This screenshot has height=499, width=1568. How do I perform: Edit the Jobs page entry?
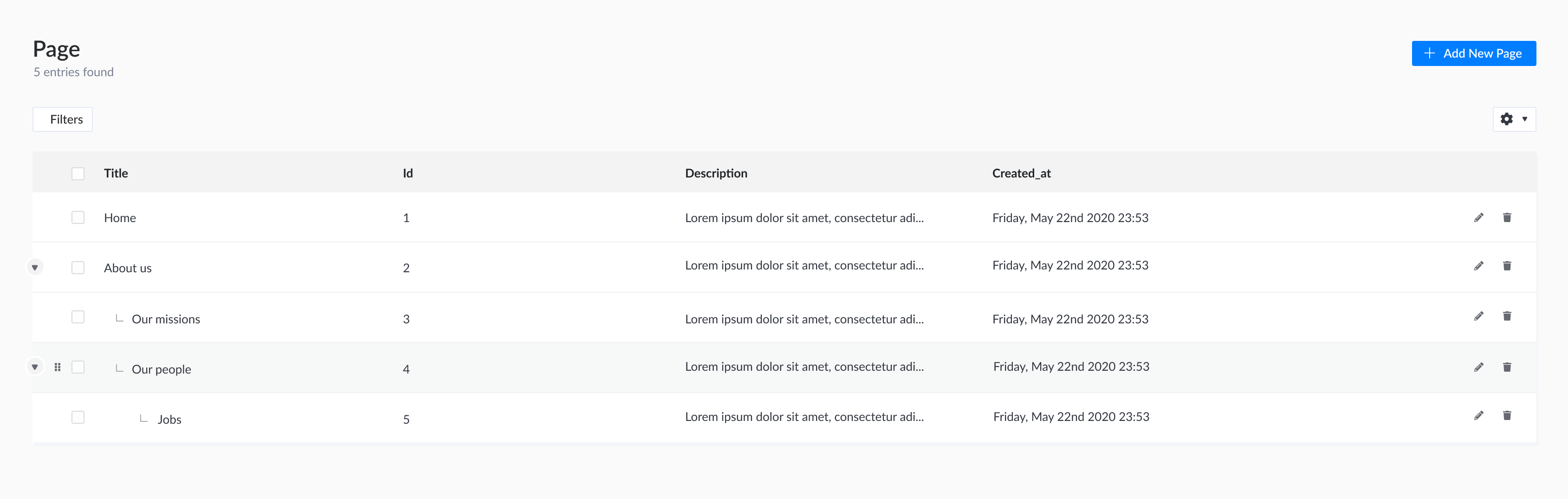coord(1478,415)
